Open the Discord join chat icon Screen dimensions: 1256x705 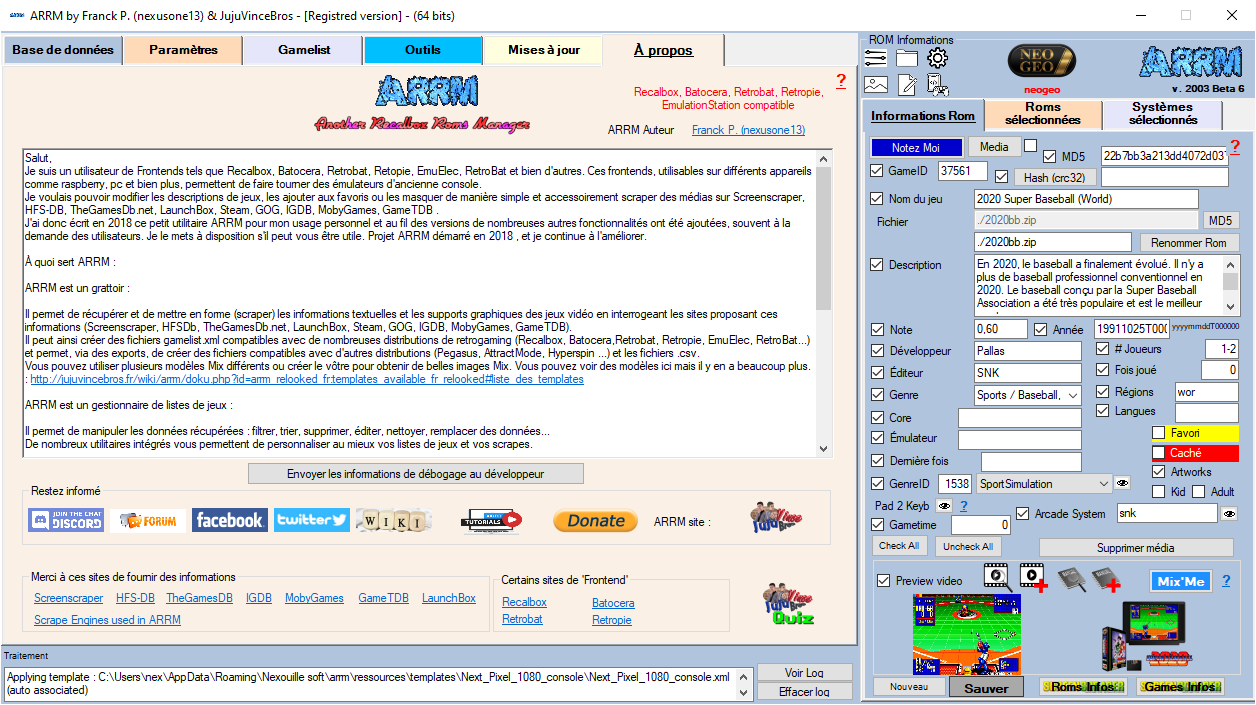(66, 520)
